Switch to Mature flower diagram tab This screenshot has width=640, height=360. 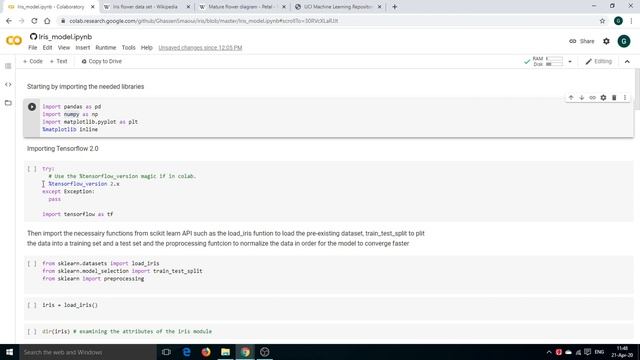(242, 7)
